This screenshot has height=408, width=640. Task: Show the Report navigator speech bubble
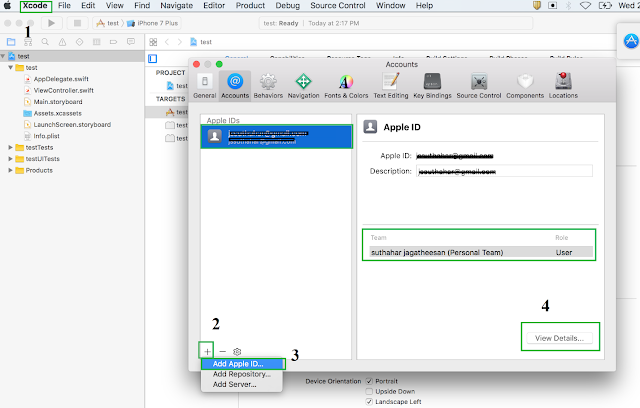click(x=131, y=42)
